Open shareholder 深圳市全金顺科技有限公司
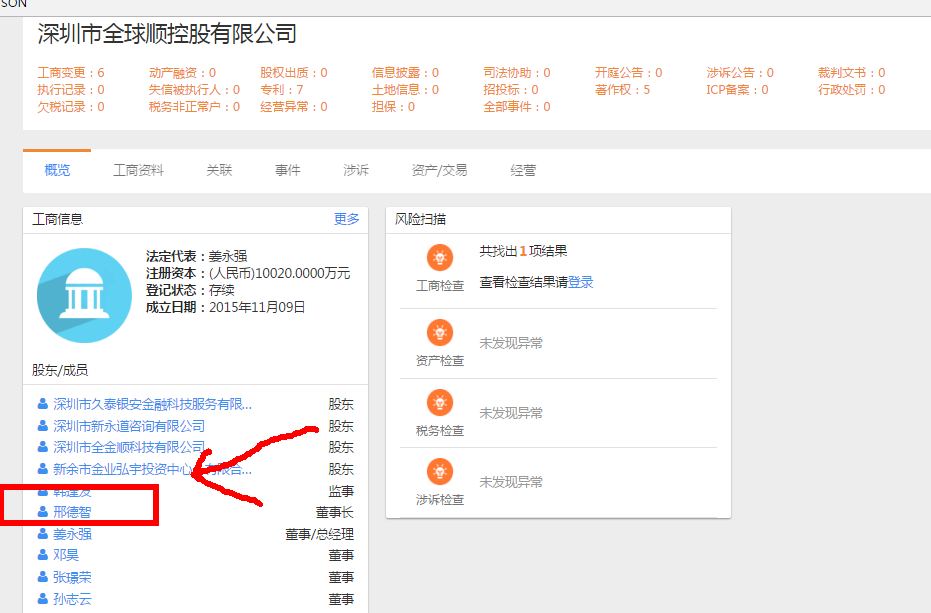 click(129, 447)
